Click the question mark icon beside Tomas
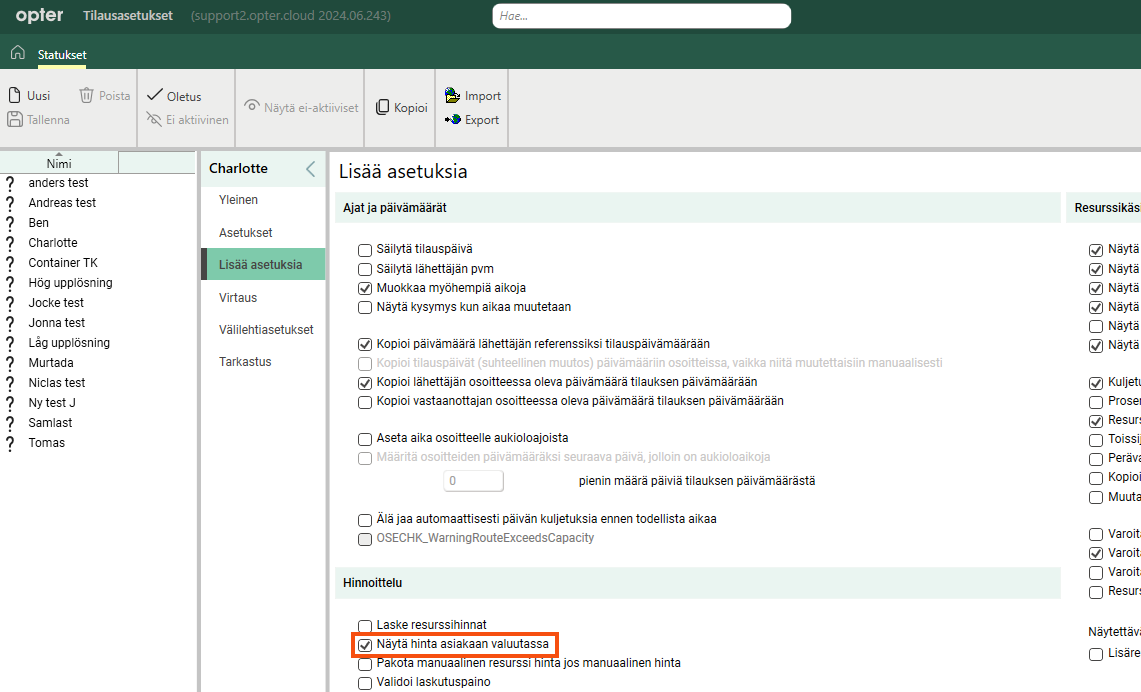 pyautogui.click(x=11, y=443)
